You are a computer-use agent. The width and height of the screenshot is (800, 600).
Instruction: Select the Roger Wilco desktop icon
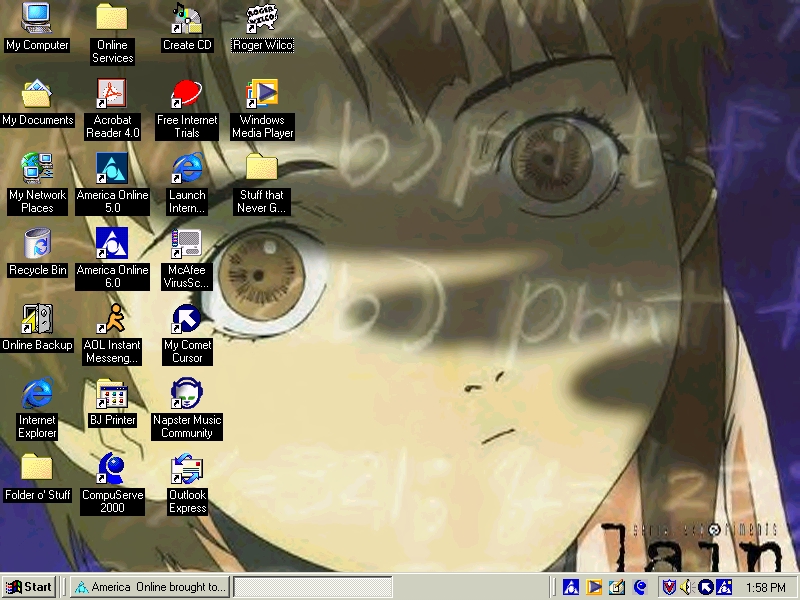click(x=262, y=18)
